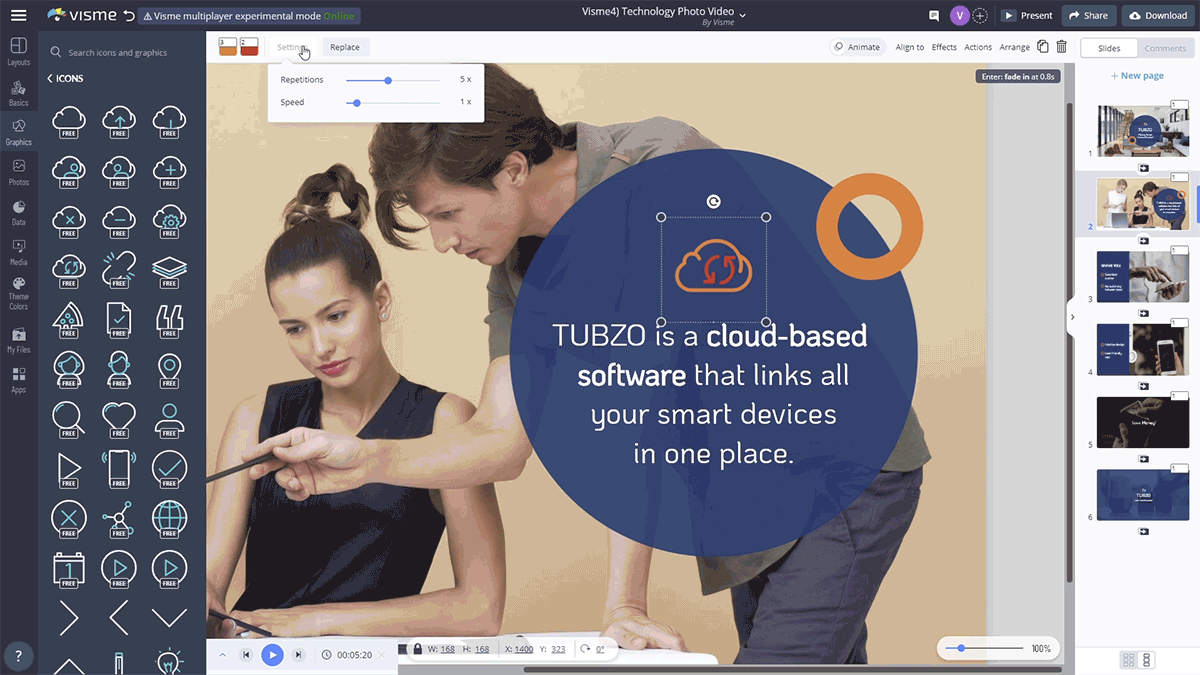This screenshot has width=1200, height=675.
Task: Select the globe icon in icons library
Action: (169, 518)
